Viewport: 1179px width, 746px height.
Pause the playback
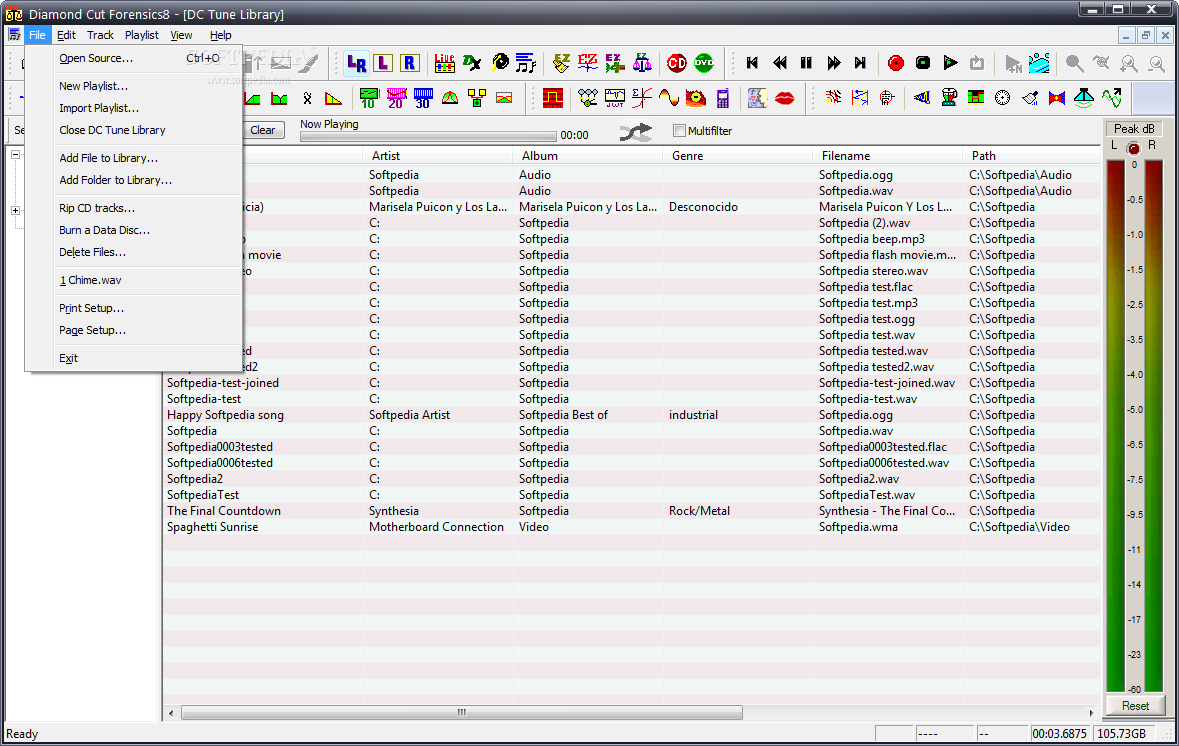806,63
